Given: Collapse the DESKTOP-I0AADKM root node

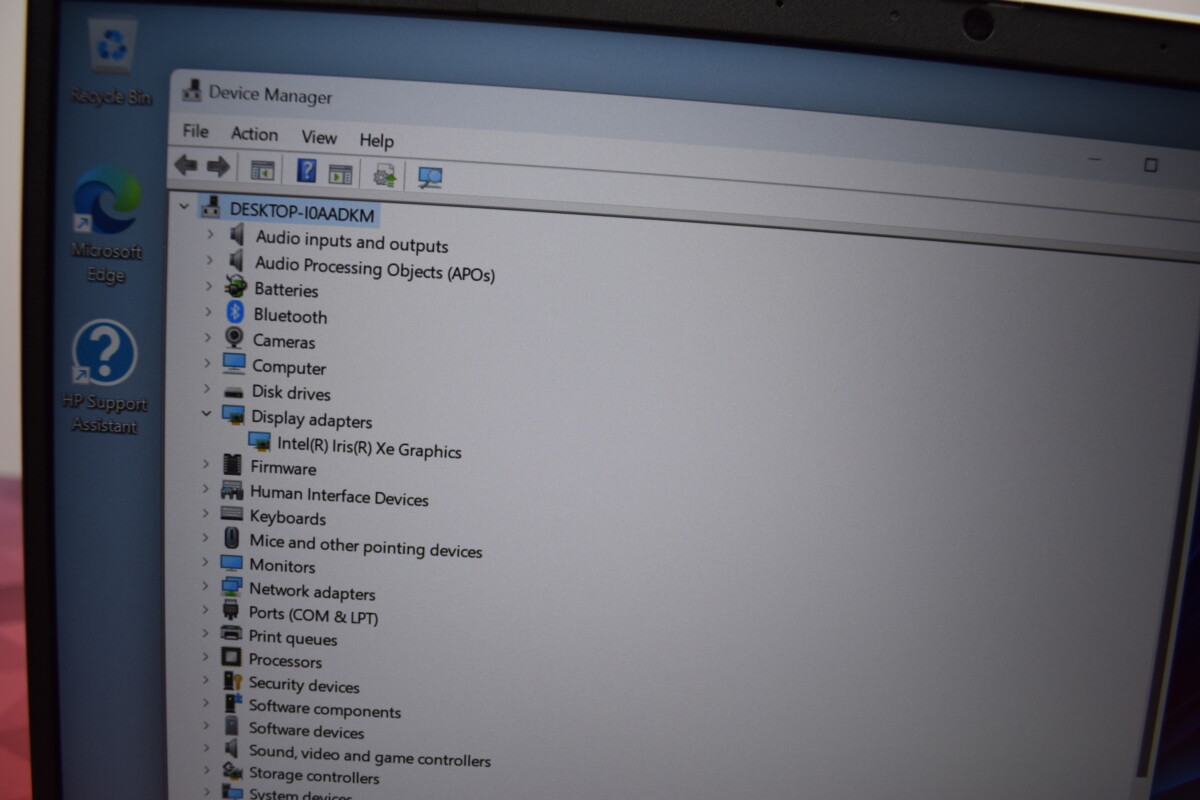Looking at the screenshot, I should (183, 206).
